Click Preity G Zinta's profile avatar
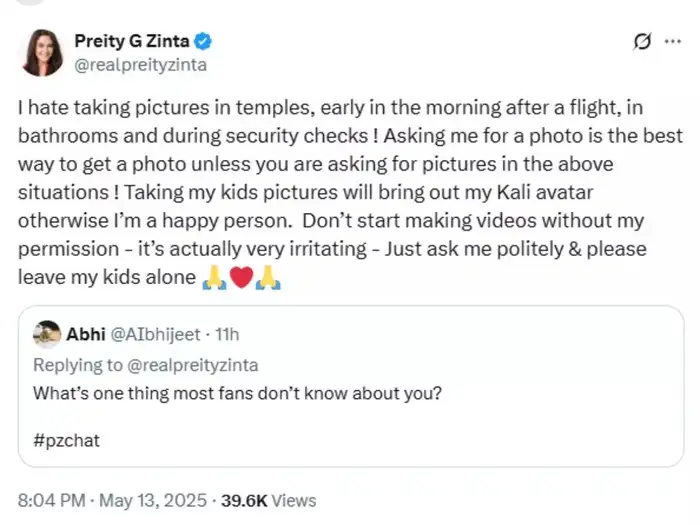Viewport: 700px width, 525px height. pyautogui.click(x=41, y=52)
